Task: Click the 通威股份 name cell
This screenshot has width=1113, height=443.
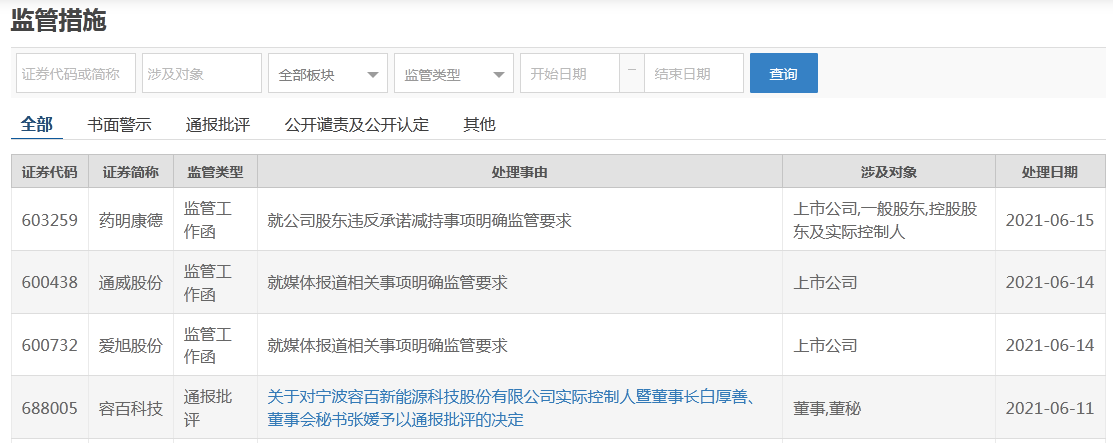Action: point(131,283)
